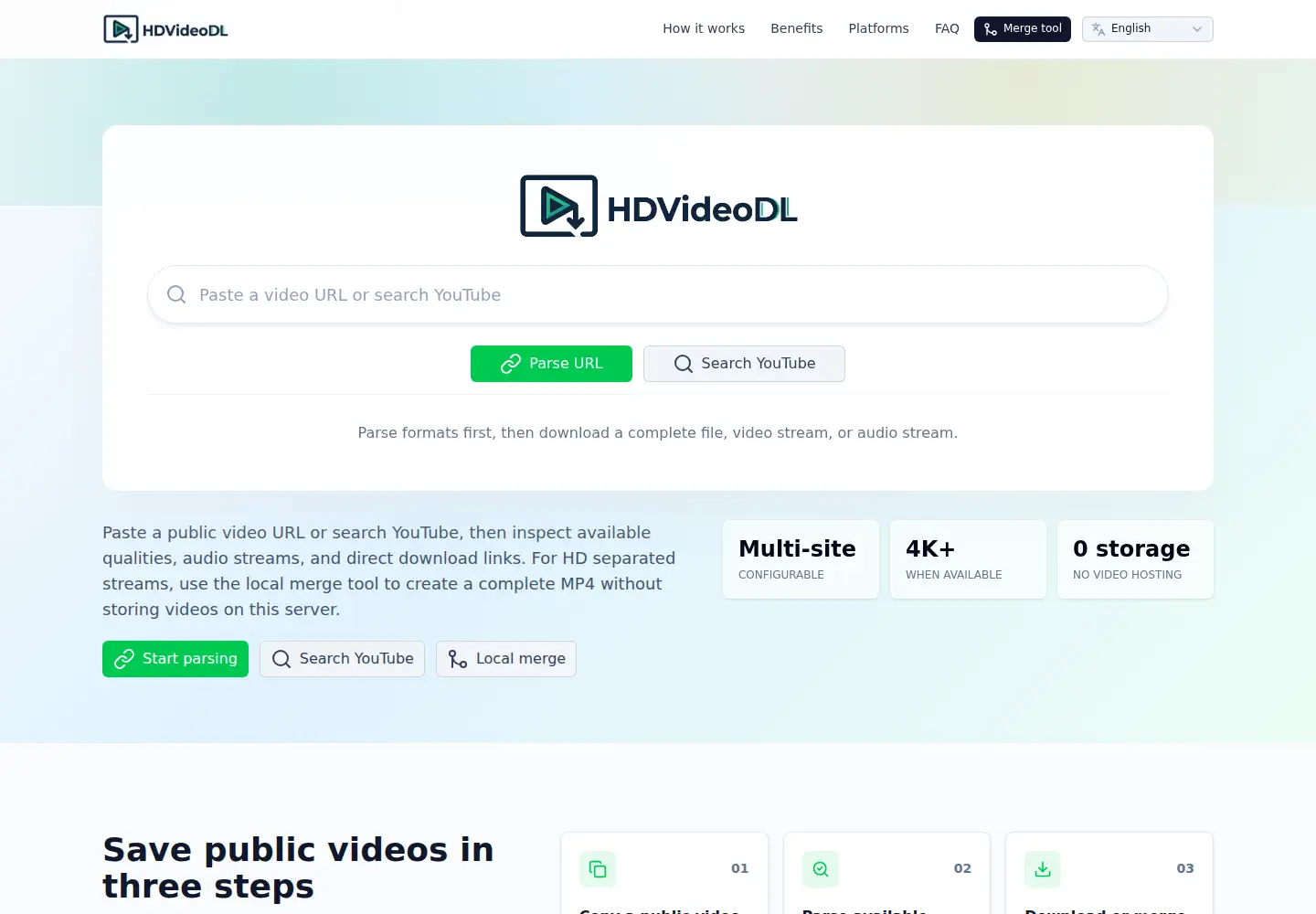Viewport: 1316px width, 914px height.
Task: Click the search icon in Search YouTube button under the URL field
Action: click(x=684, y=364)
